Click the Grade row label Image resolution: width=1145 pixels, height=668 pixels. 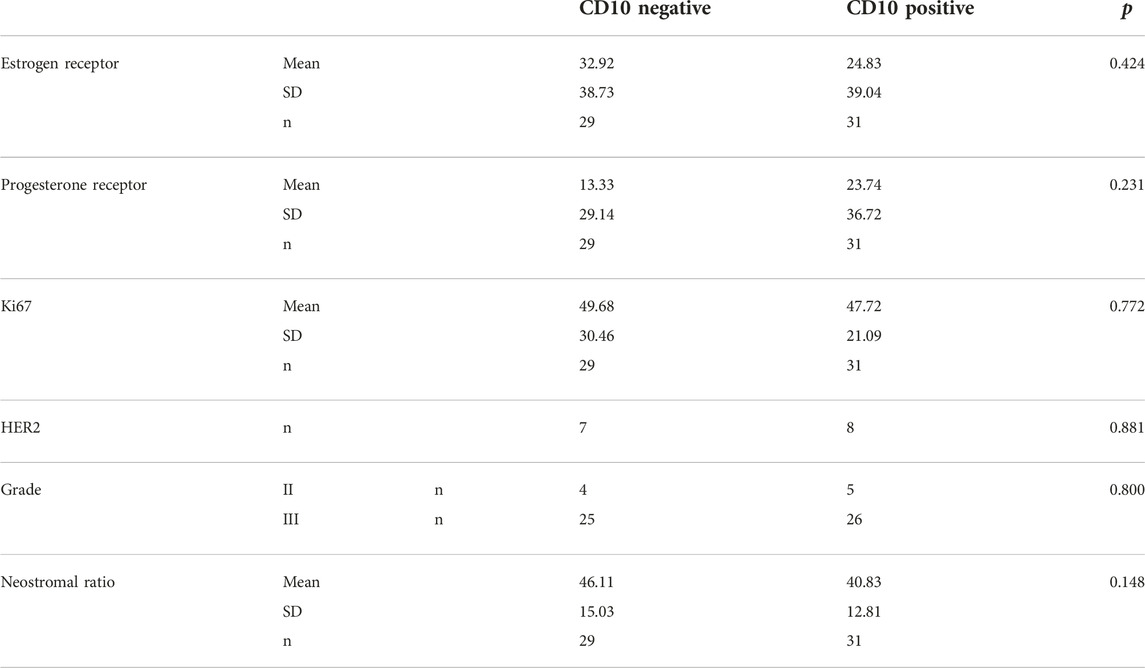(20, 490)
